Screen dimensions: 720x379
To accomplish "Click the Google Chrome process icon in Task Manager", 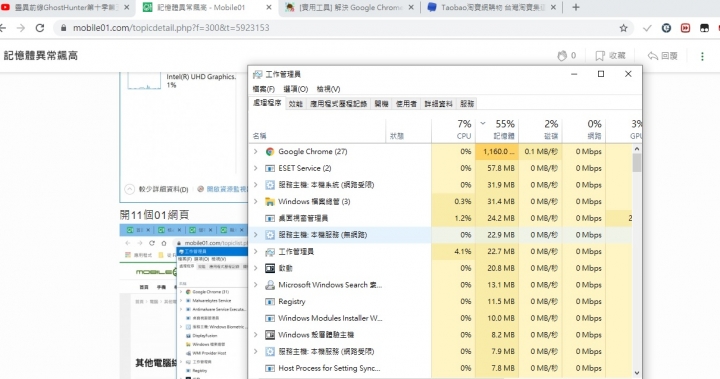I will (270, 152).
